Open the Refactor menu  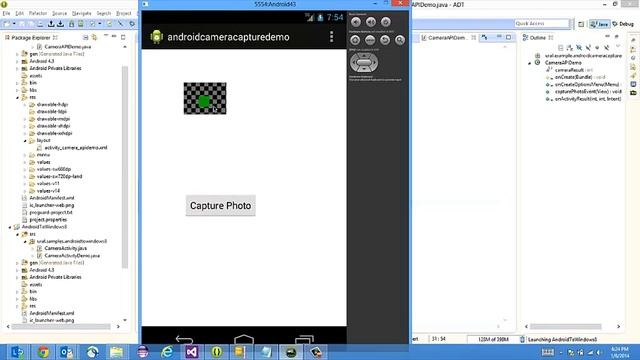coord(38,13)
